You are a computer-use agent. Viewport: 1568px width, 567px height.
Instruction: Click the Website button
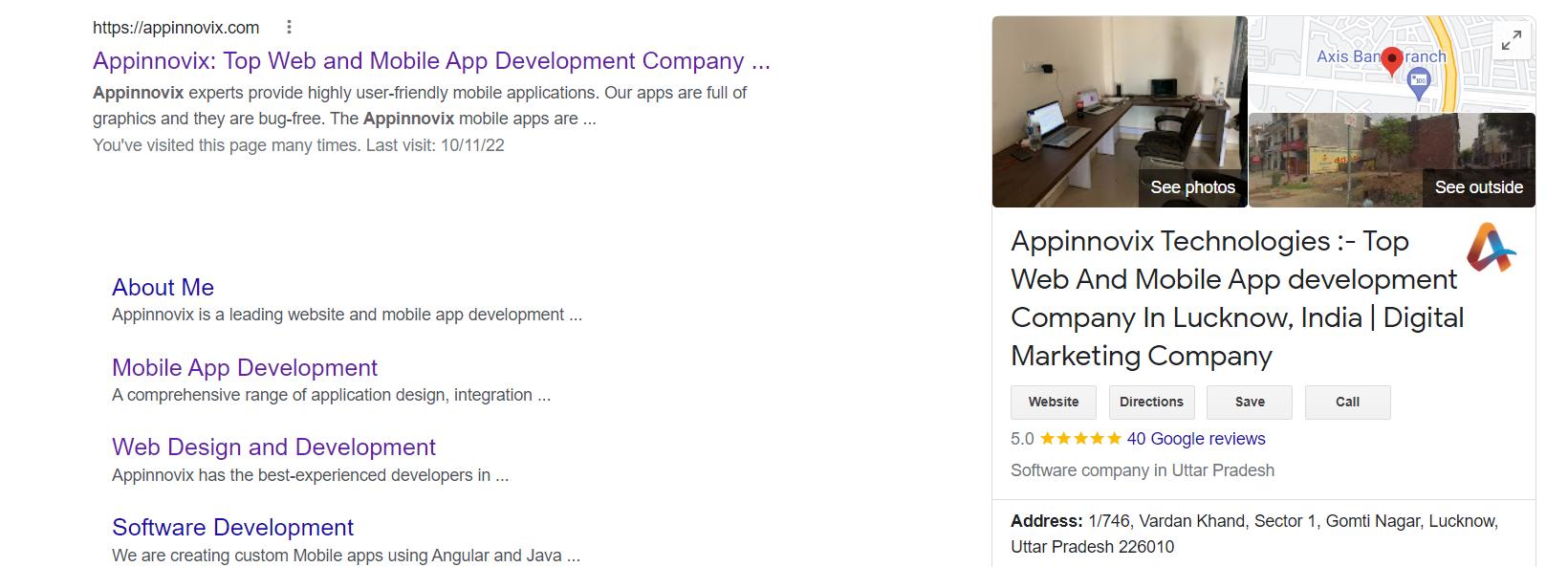pyautogui.click(x=1054, y=403)
